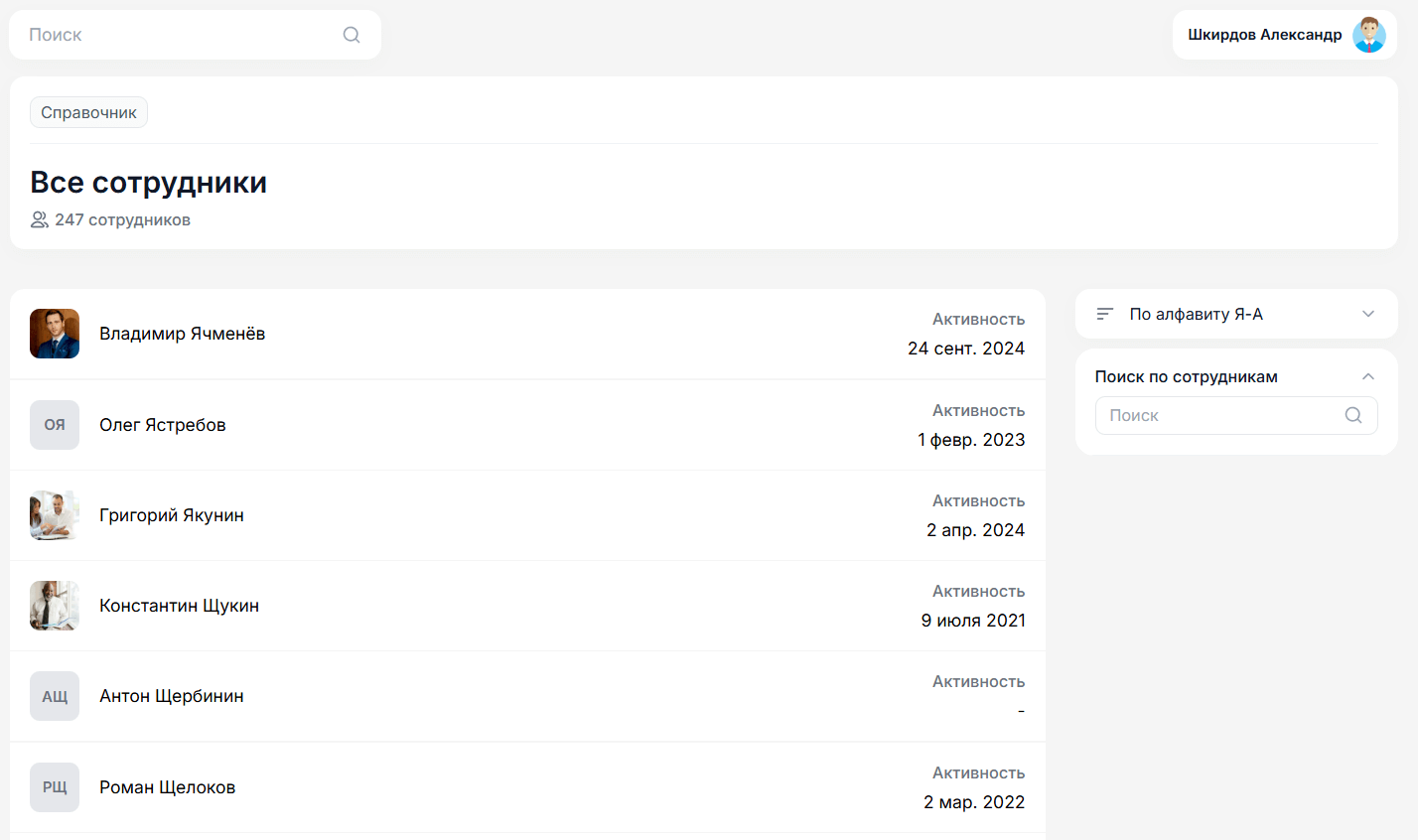The image size is (1418, 840).
Task: Expand the sort dropdown chevron arrow
Action: coord(1367,314)
